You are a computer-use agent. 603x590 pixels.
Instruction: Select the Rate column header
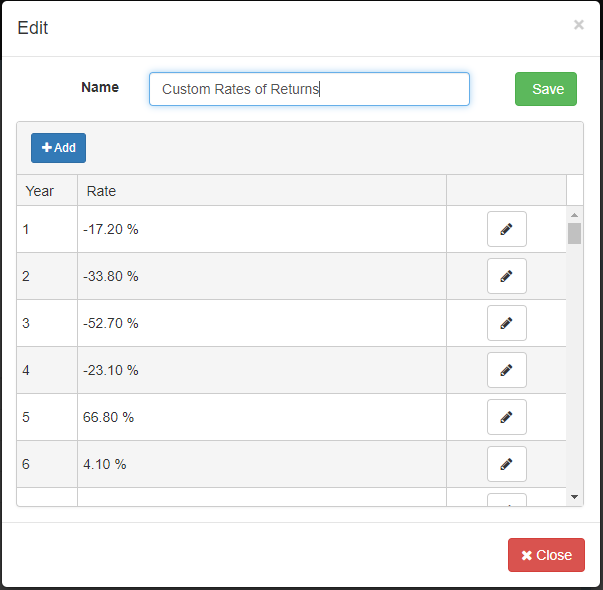(102, 191)
